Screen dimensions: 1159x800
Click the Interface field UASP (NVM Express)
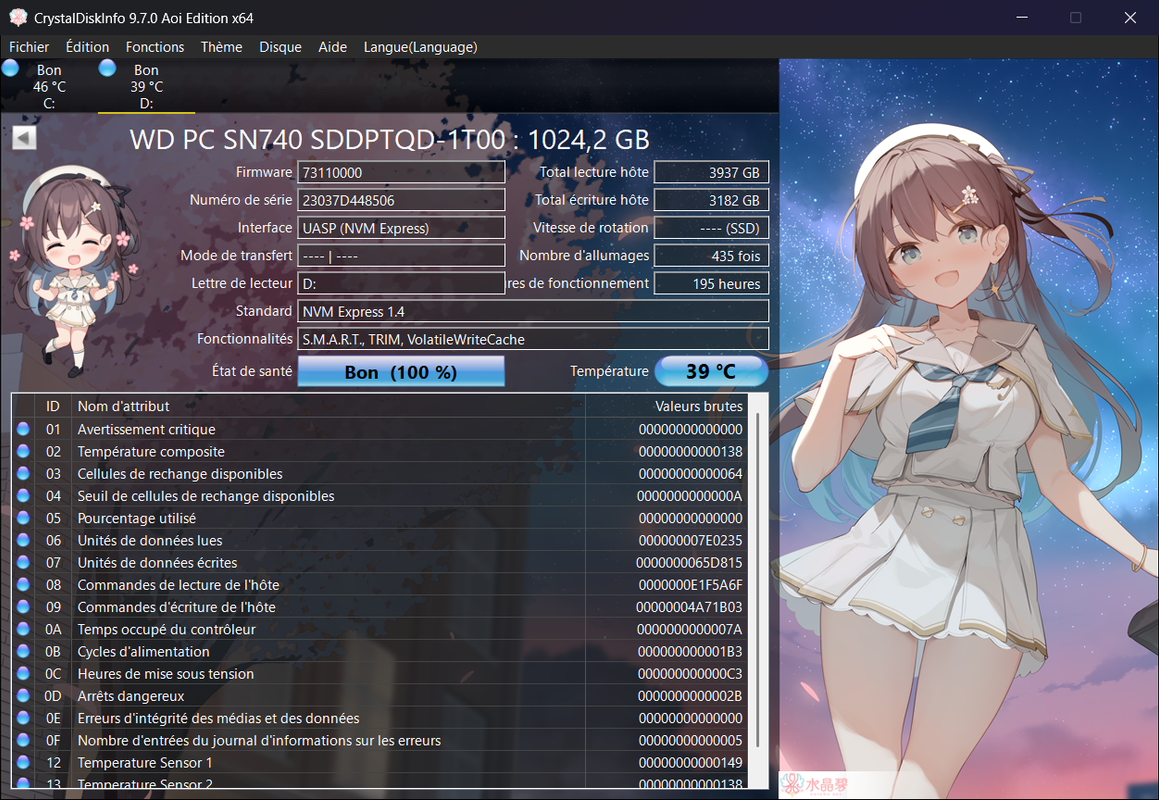pos(401,228)
